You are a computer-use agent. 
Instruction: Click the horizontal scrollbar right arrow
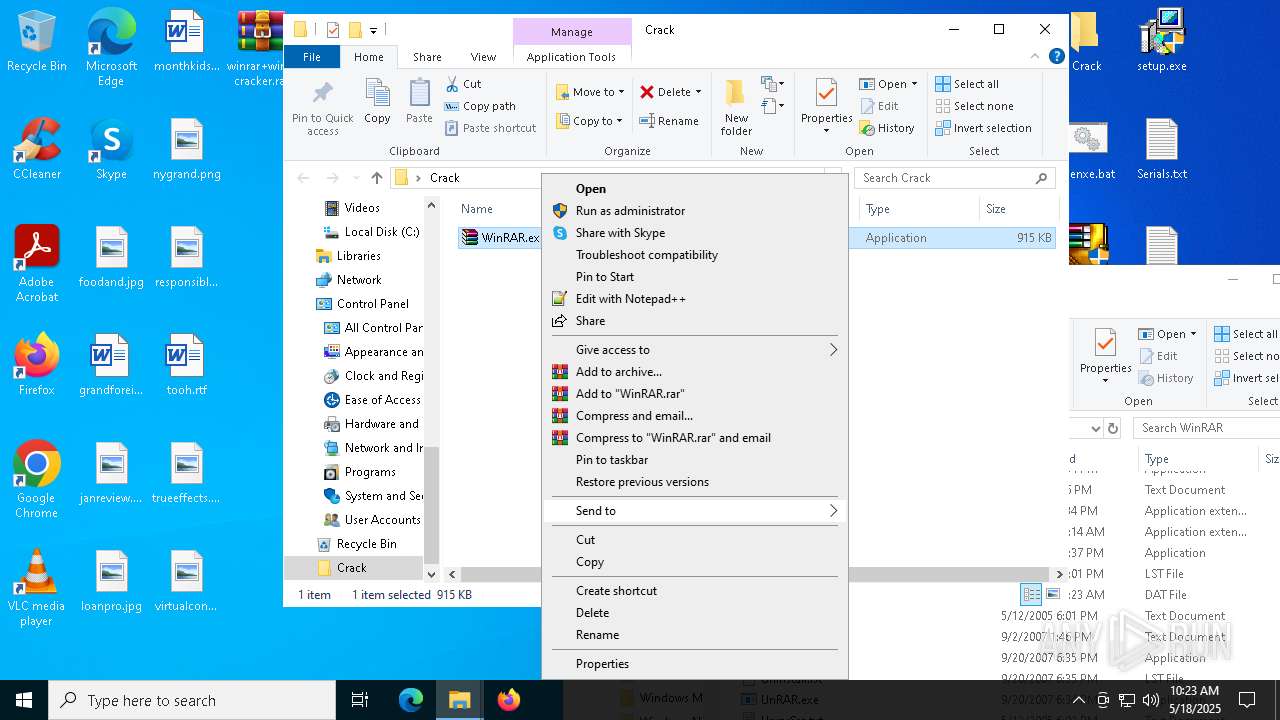pos(1060,574)
